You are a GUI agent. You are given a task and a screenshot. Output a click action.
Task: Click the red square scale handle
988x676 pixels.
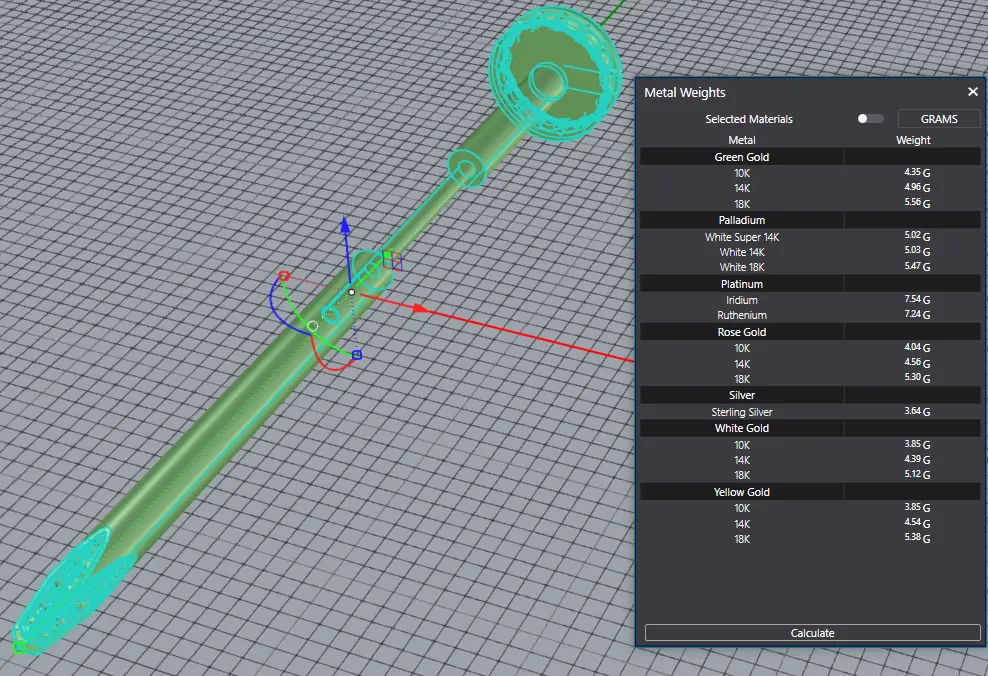[x=284, y=276]
